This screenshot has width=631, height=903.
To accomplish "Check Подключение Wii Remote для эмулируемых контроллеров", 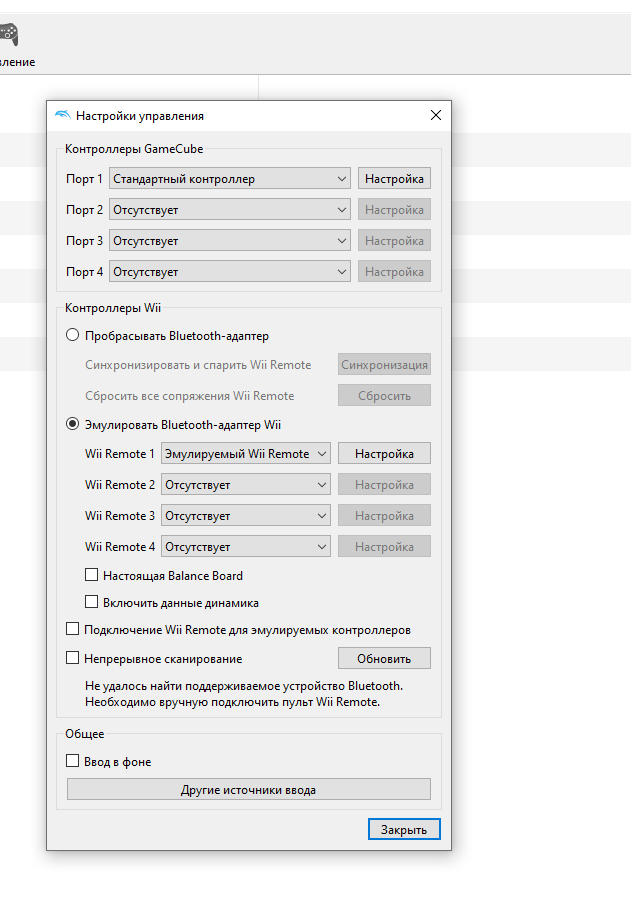I will (x=72, y=629).
